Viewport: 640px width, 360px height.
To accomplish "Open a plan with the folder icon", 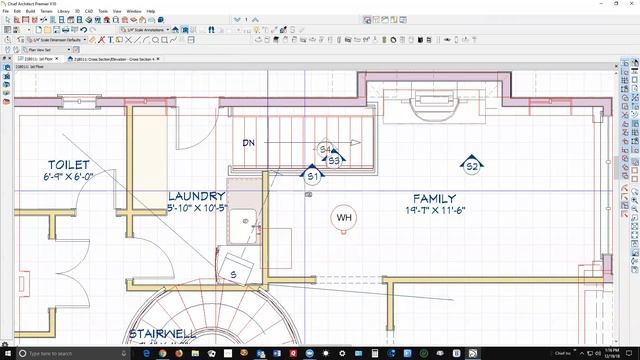I will pyautogui.click(x=47, y=30).
